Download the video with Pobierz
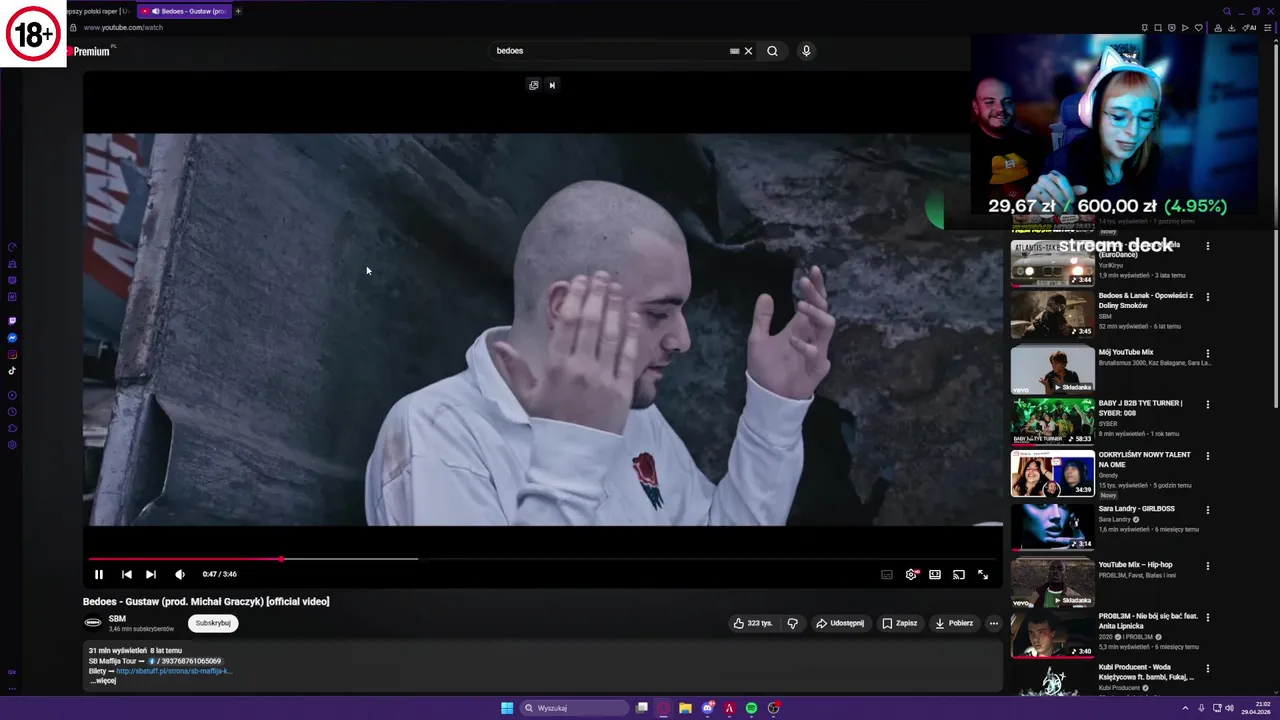The height and width of the screenshot is (720, 1280). point(953,623)
